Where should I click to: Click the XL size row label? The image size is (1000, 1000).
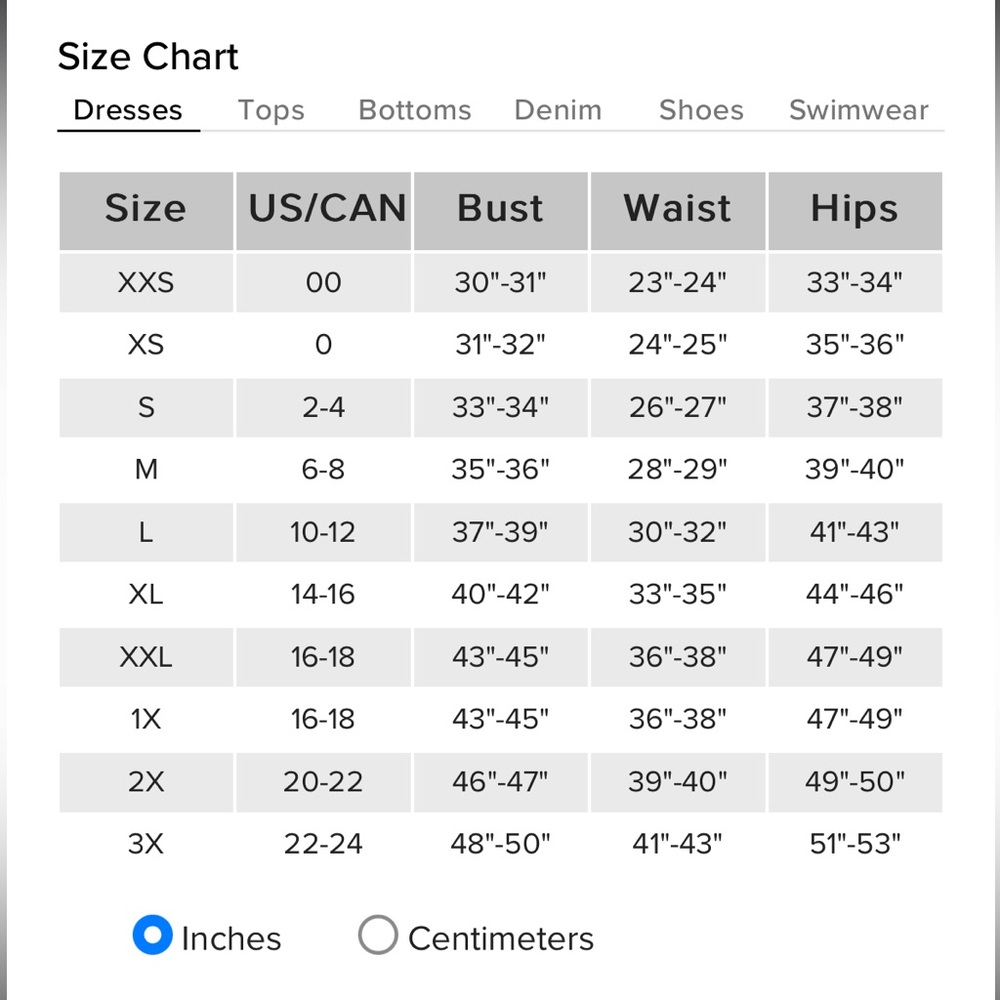pos(146,594)
